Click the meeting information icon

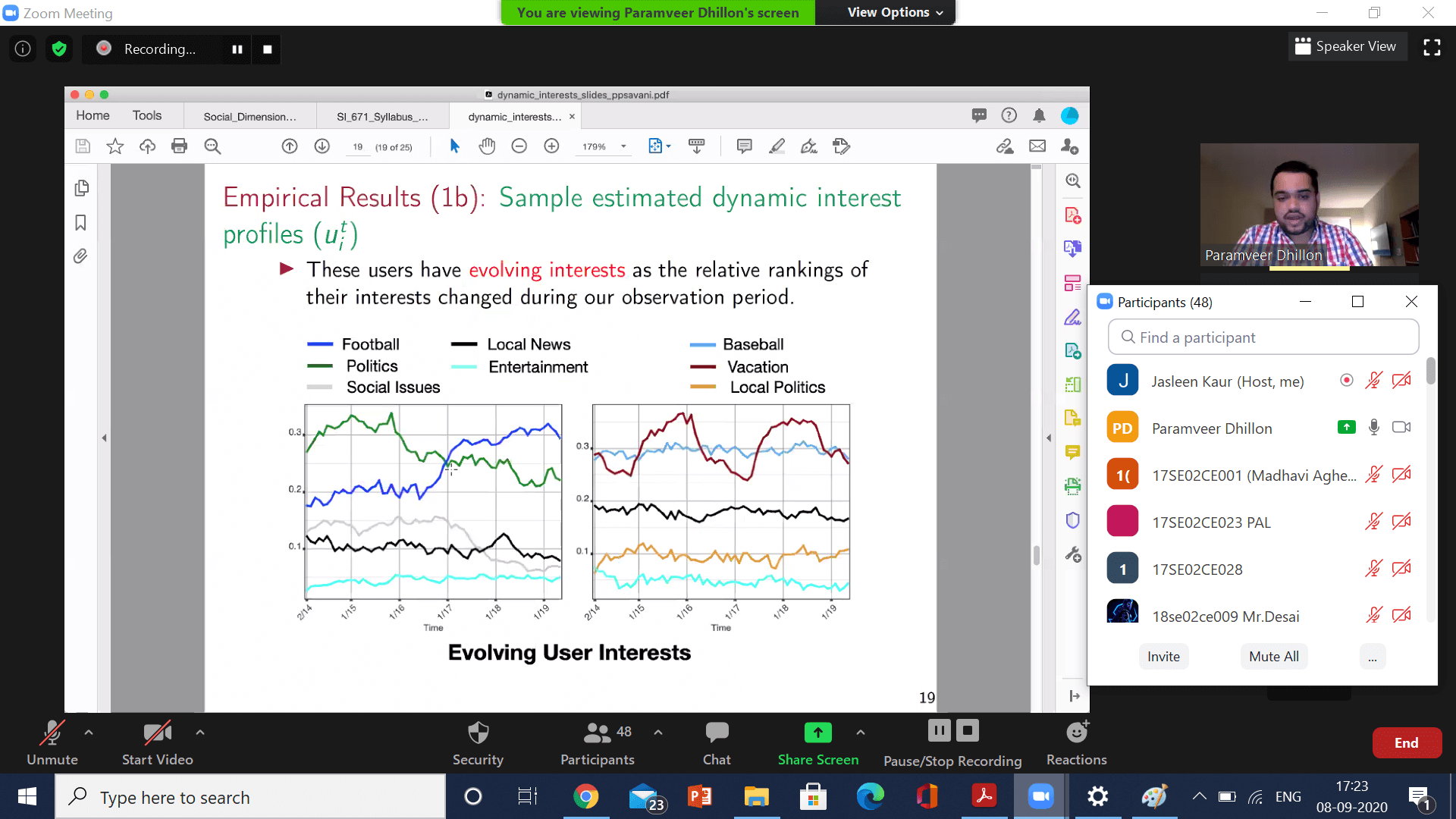click(23, 49)
